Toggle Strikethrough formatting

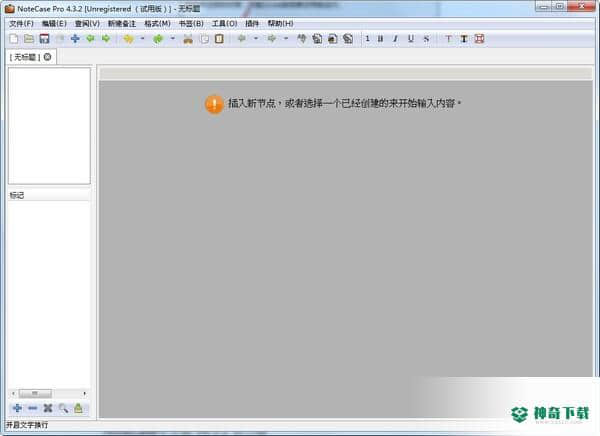[426, 39]
